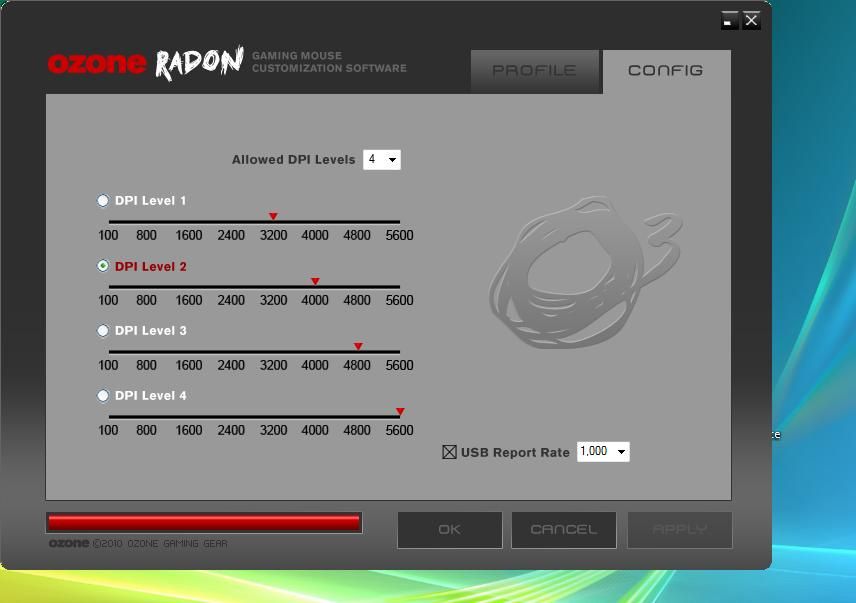Click 4000 on the DPI Level 3 scale

[x=315, y=365]
